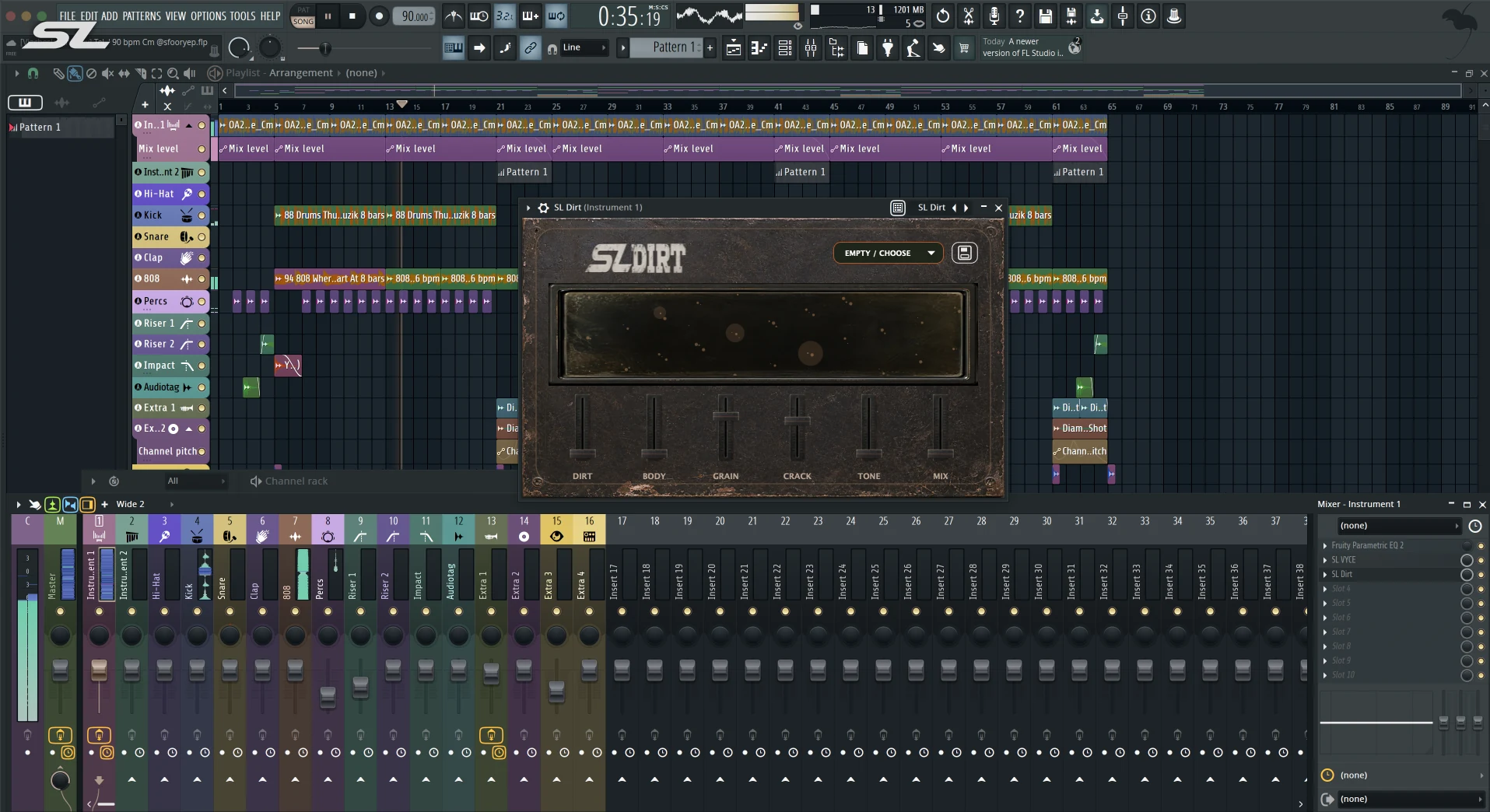The width and height of the screenshot is (1490, 812).
Task: Select the Mute tool in Playlist toolbar
Action: tap(107, 73)
